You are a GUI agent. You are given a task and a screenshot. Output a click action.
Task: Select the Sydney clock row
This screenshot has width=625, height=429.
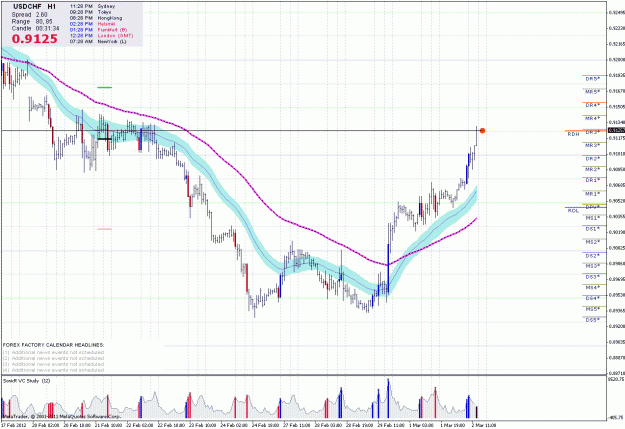(92, 6)
